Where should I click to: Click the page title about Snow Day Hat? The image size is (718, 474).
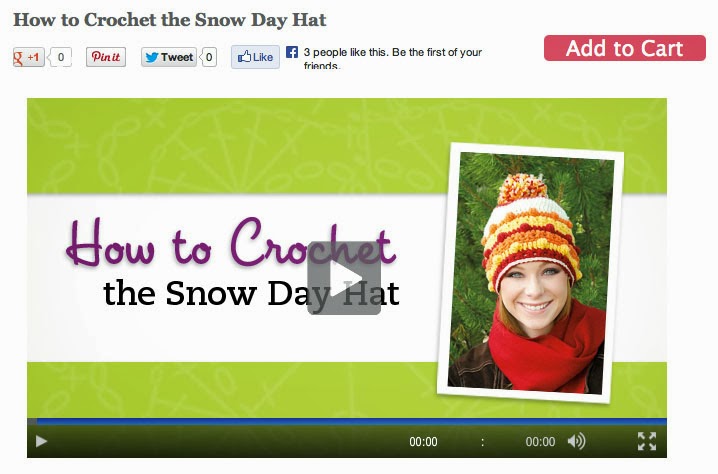click(169, 20)
